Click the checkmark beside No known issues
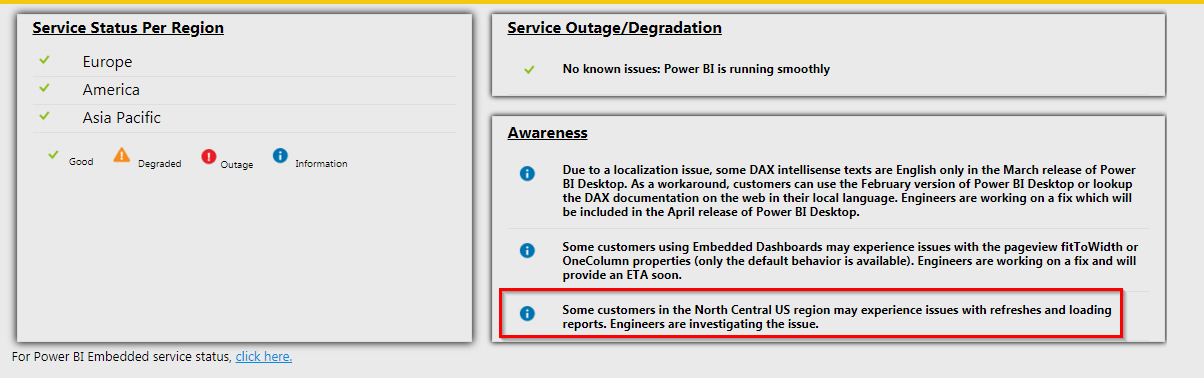This screenshot has height=378, width=1204. [529, 69]
